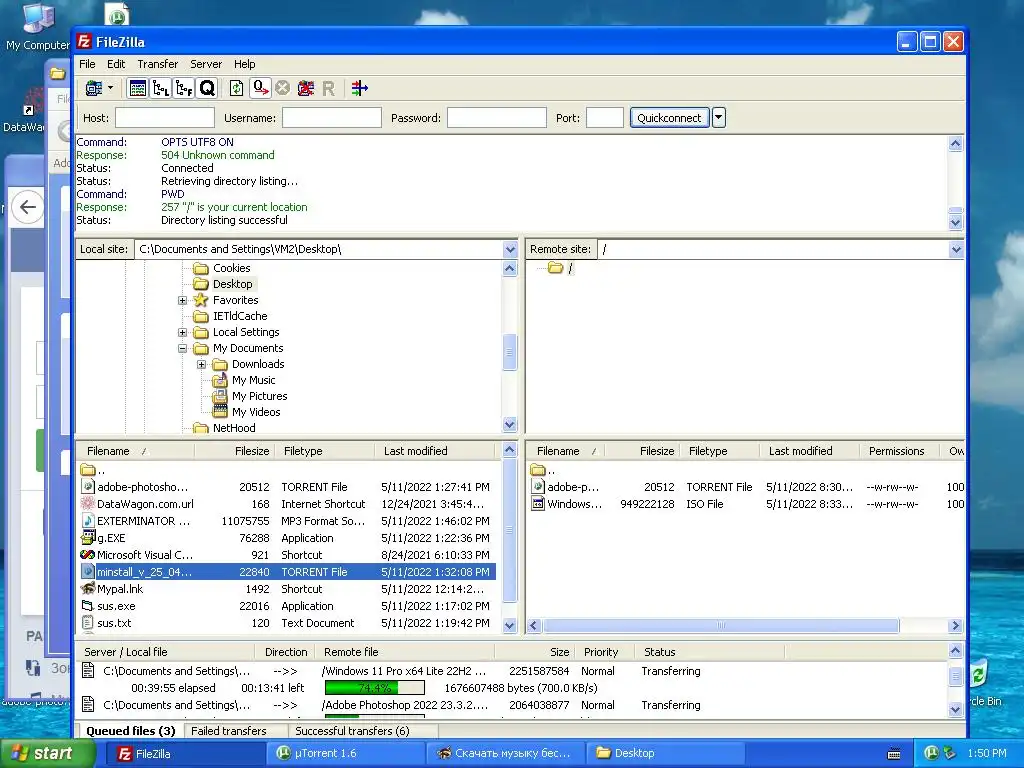Collapse the My Documents tree node
The height and width of the screenshot is (768, 1024).
point(182,348)
